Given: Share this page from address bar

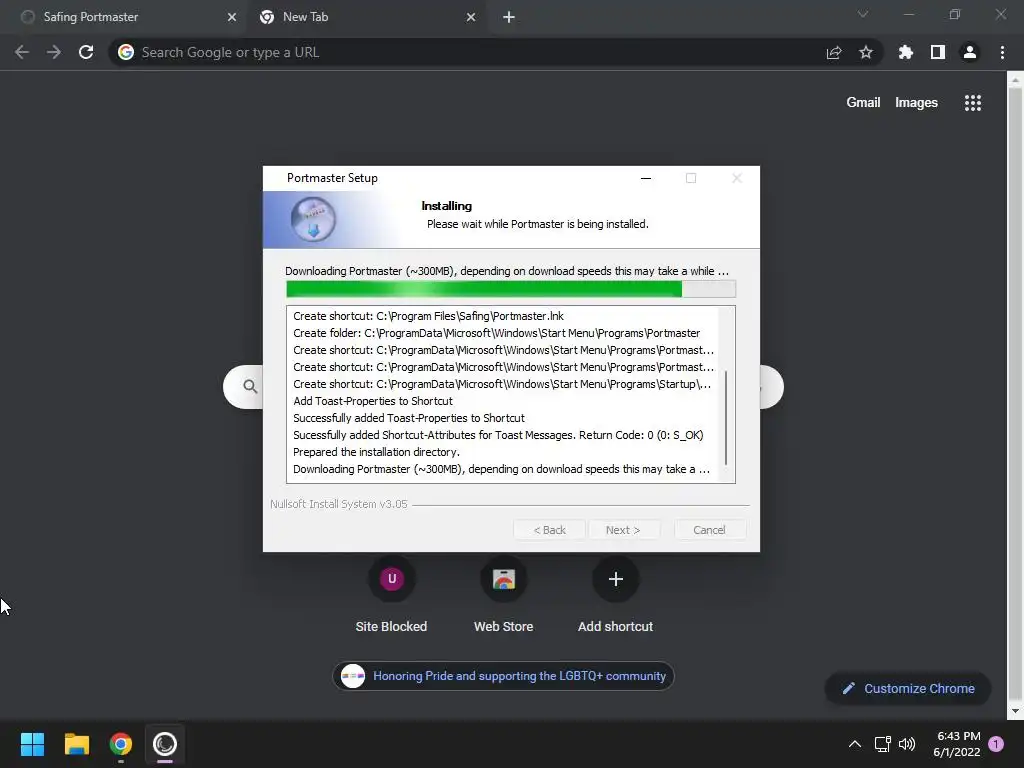Looking at the screenshot, I should tap(834, 53).
